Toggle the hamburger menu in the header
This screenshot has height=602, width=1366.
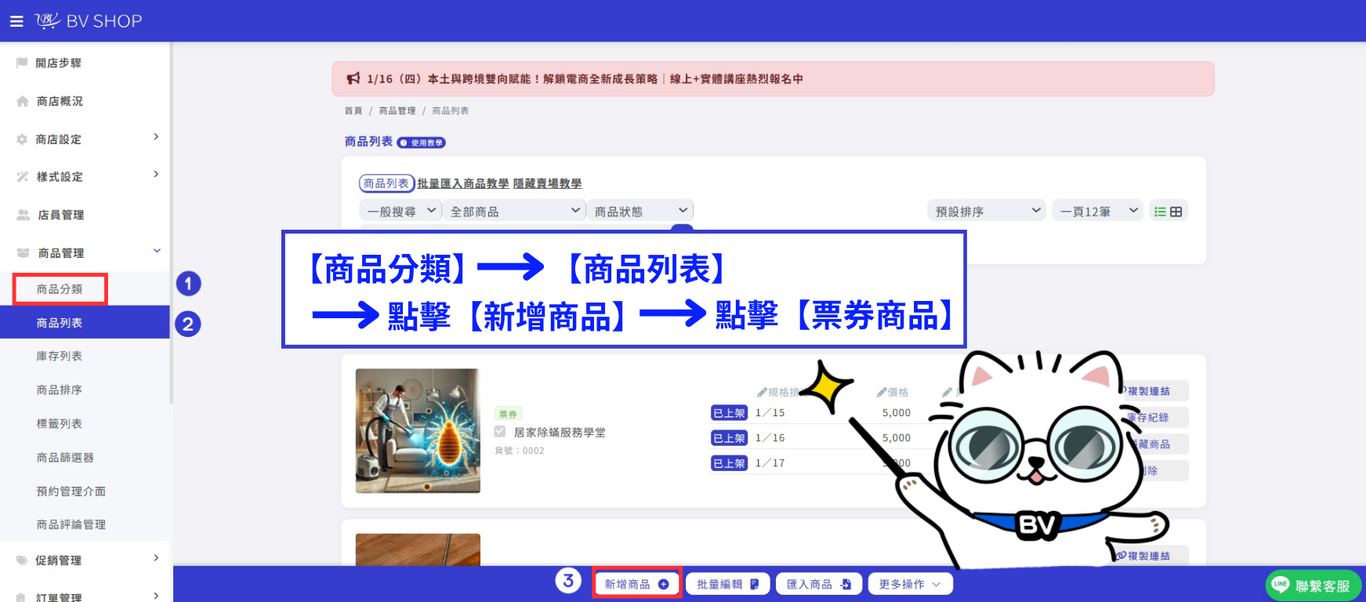16,21
